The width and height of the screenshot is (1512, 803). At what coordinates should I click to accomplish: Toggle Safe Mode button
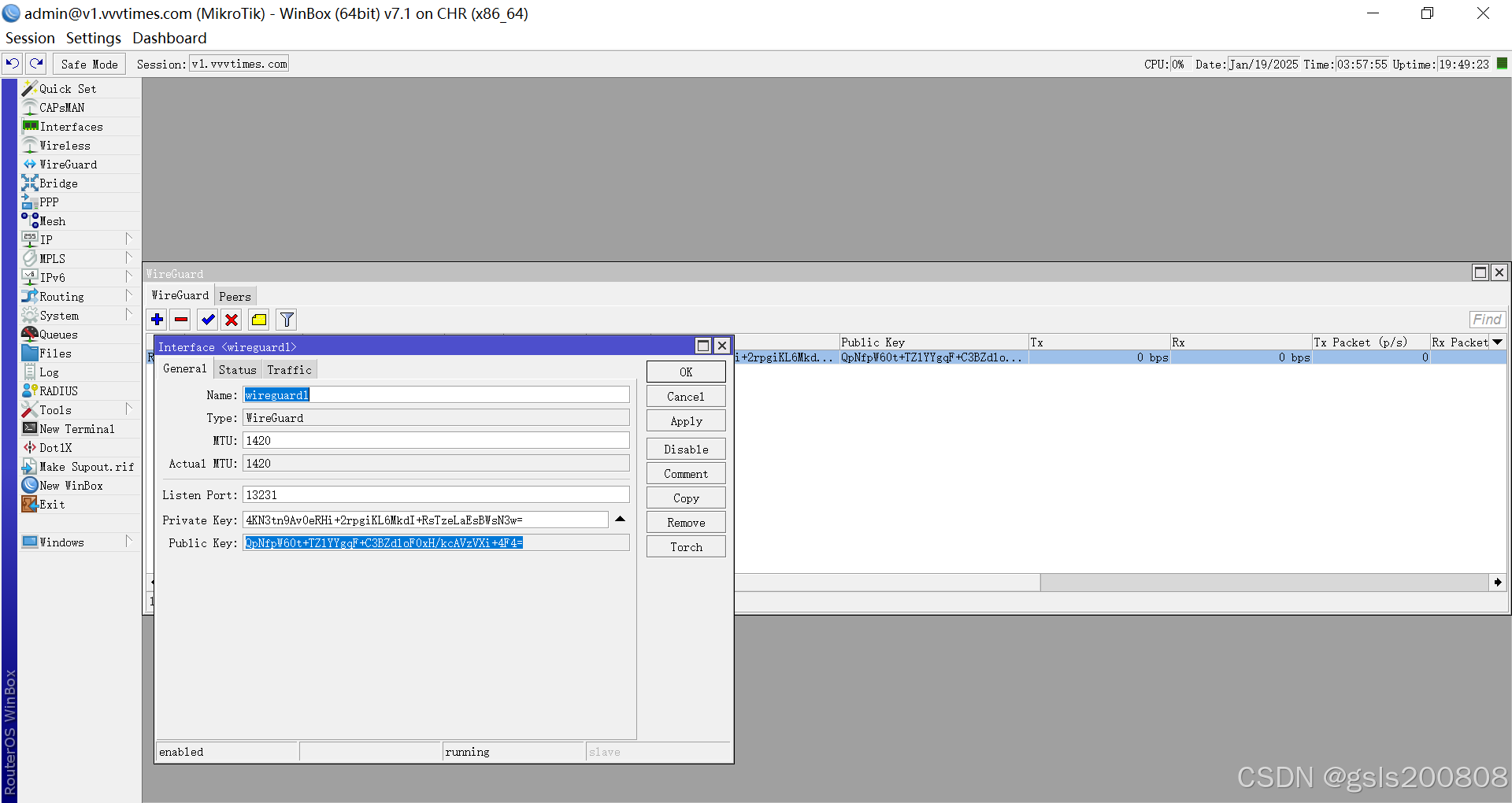coord(89,65)
